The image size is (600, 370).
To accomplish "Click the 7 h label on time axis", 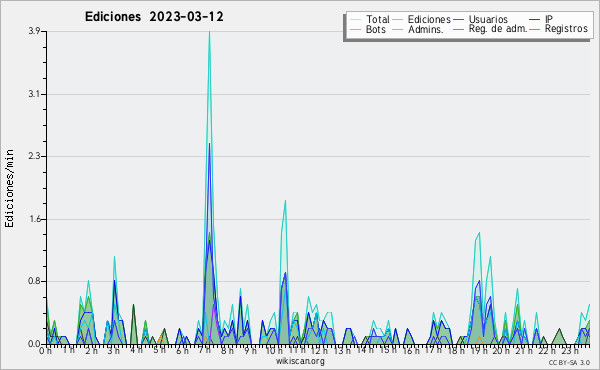I will click(x=205, y=350).
